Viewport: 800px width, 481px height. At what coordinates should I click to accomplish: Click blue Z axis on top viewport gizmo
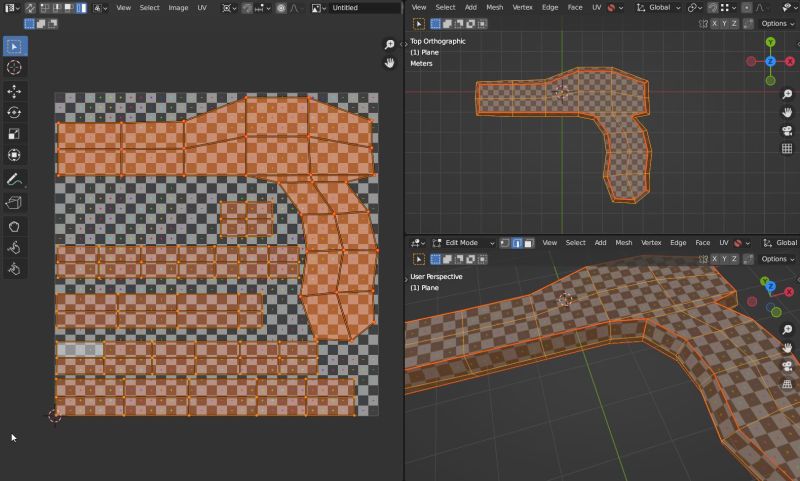pos(770,61)
